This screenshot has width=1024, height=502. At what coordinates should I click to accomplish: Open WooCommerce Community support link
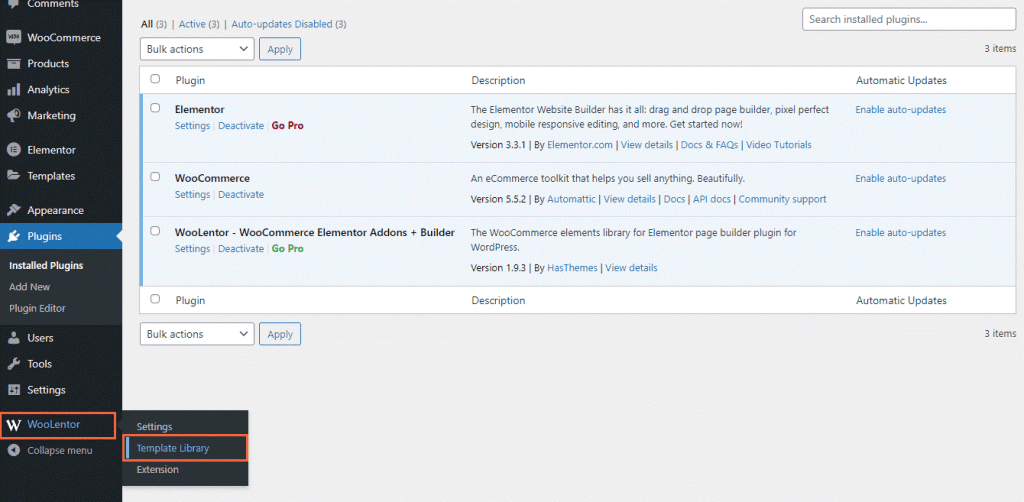pyautogui.click(x=782, y=199)
